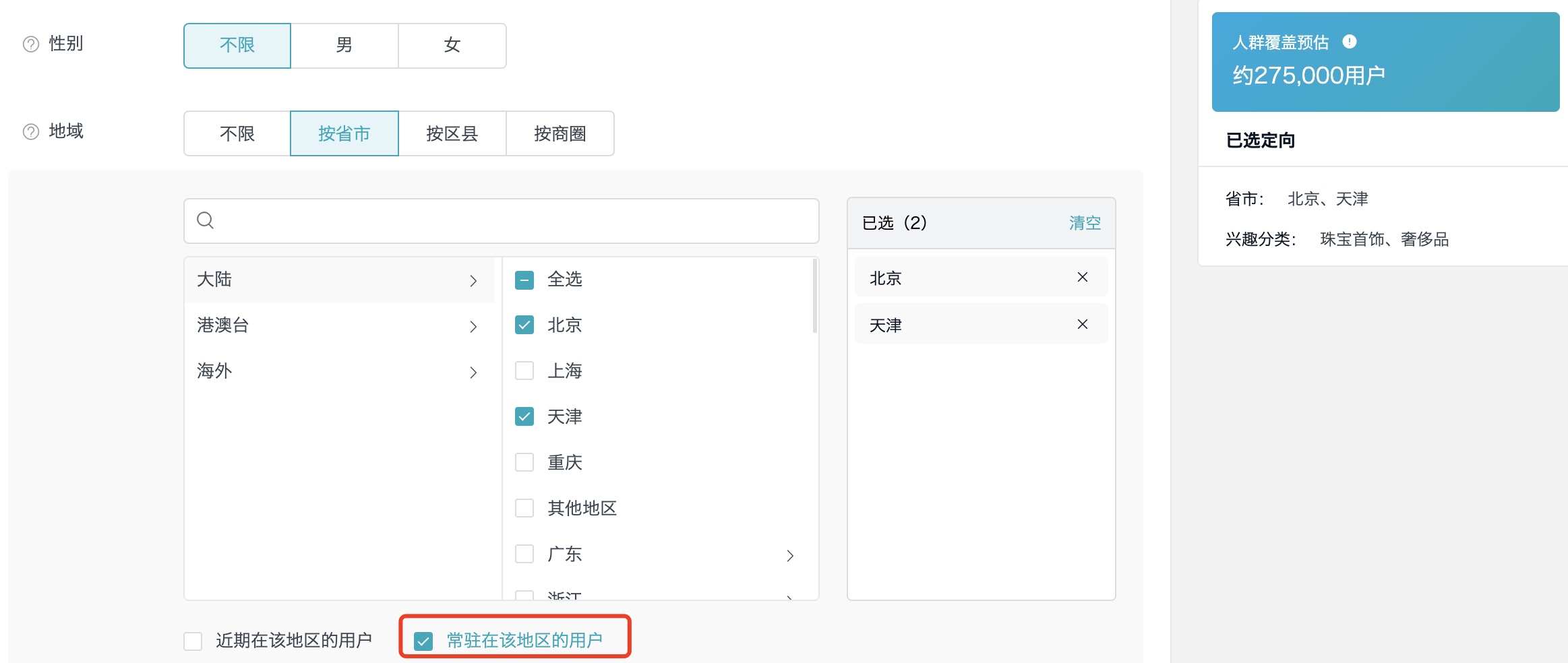1568x663 pixels.
Task: Select gender option 男
Action: pos(344,46)
